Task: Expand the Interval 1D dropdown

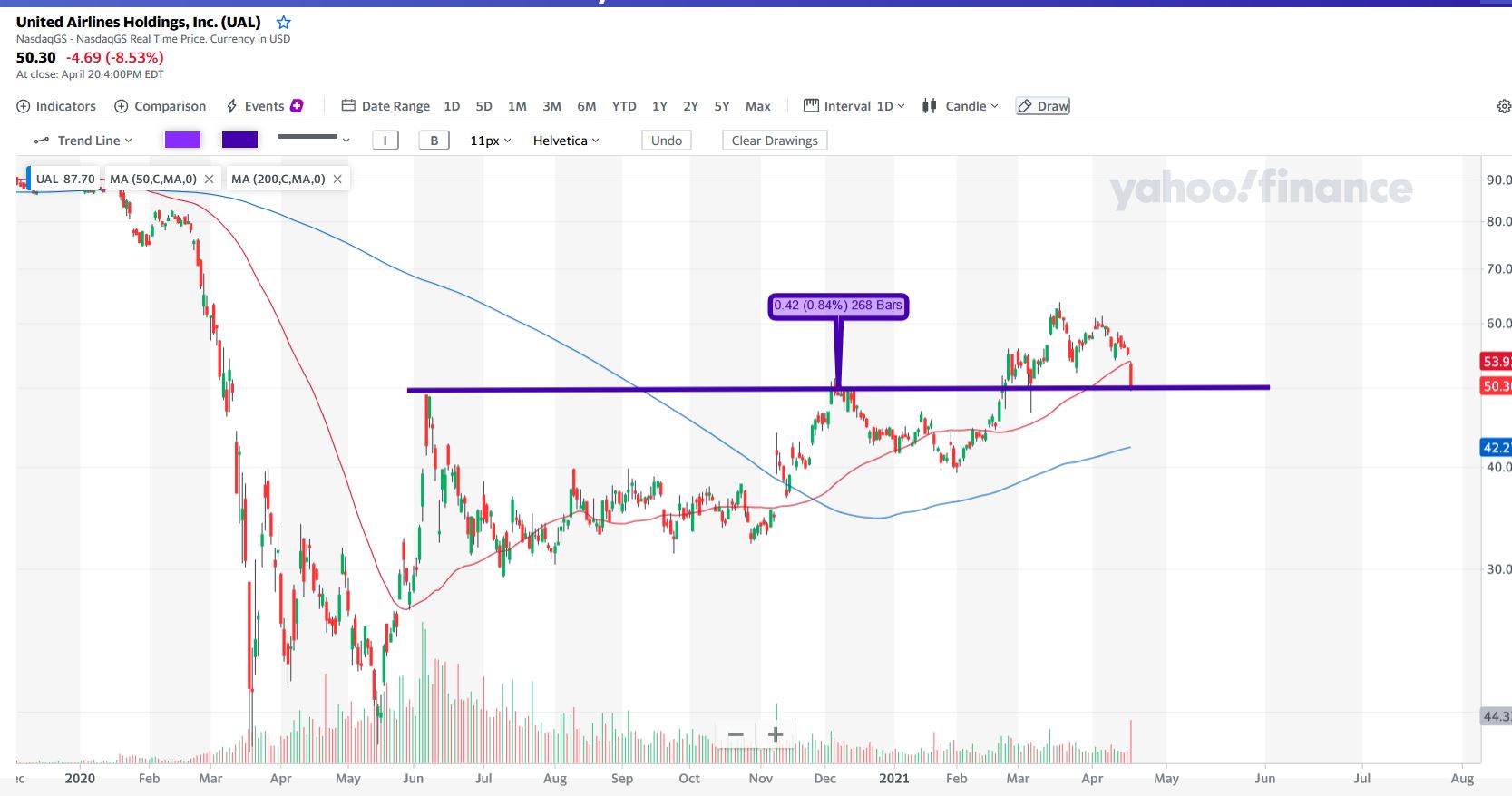Action: [x=854, y=106]
